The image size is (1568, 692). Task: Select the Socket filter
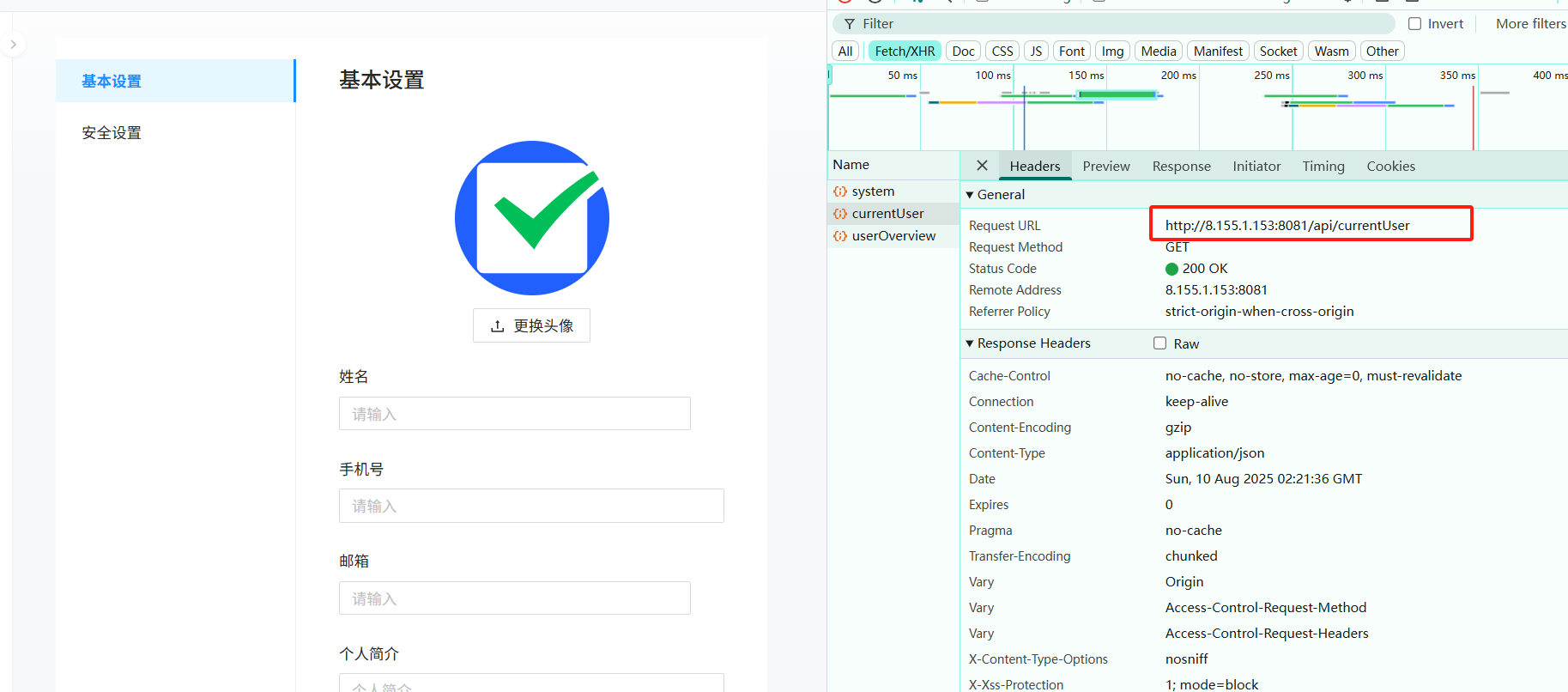[x=1278, y=52]
